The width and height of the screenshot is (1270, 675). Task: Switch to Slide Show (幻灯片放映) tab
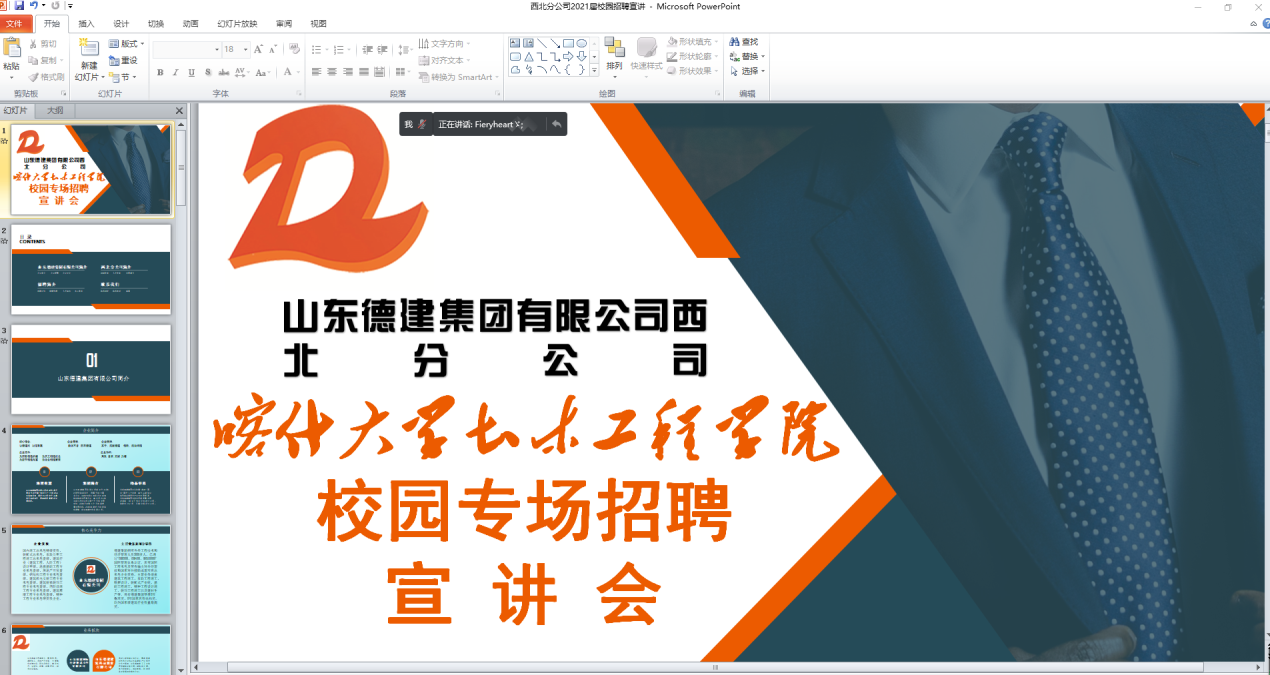[237, 23]
